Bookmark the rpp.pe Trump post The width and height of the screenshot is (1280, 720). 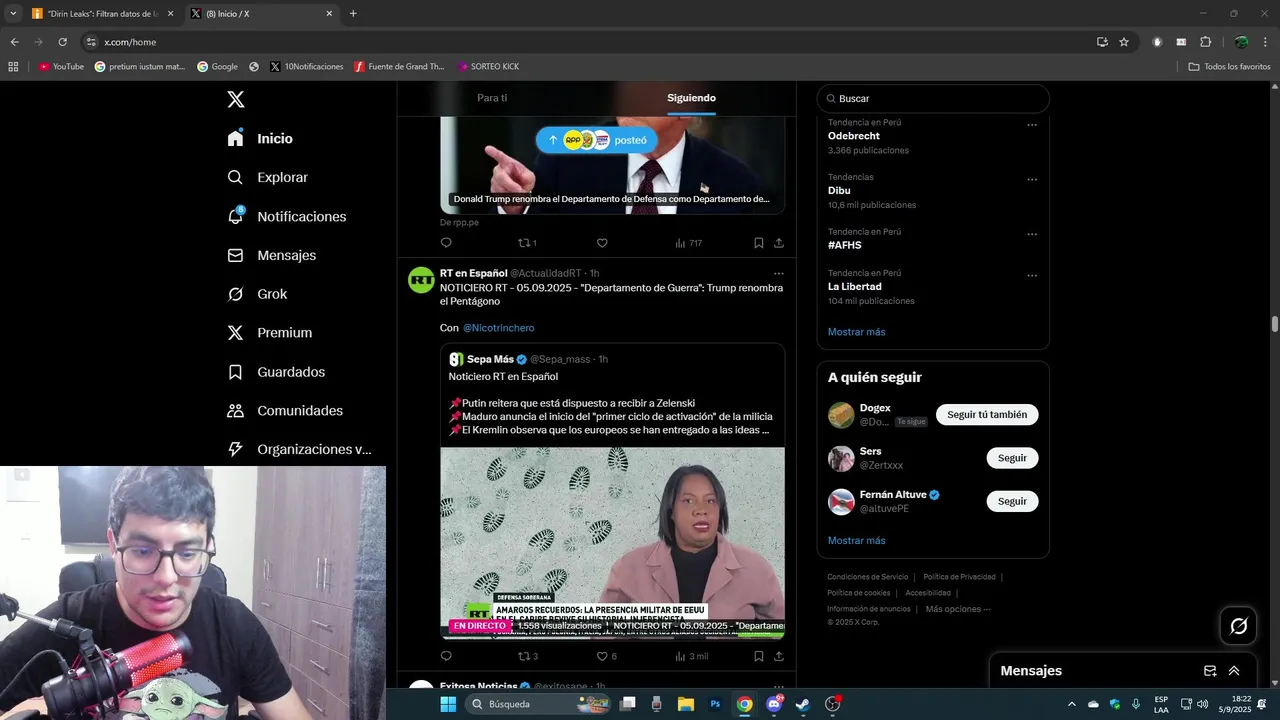pos(759,243)
